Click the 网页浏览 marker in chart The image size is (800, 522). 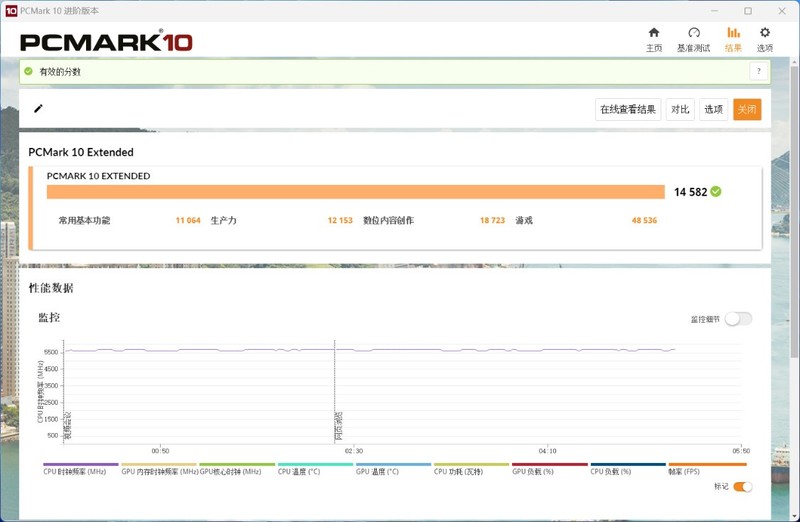point(339,426)
